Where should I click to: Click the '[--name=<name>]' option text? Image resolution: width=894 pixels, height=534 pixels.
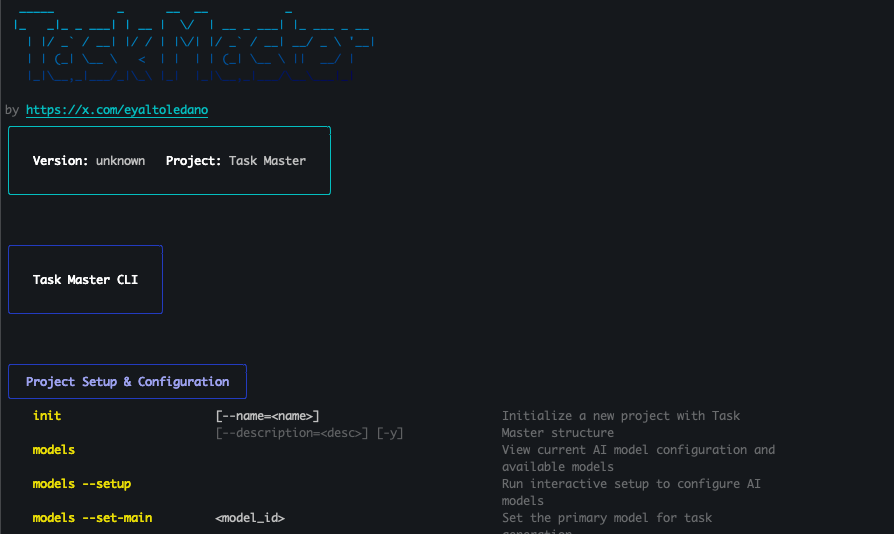click(x=267, y=416)
